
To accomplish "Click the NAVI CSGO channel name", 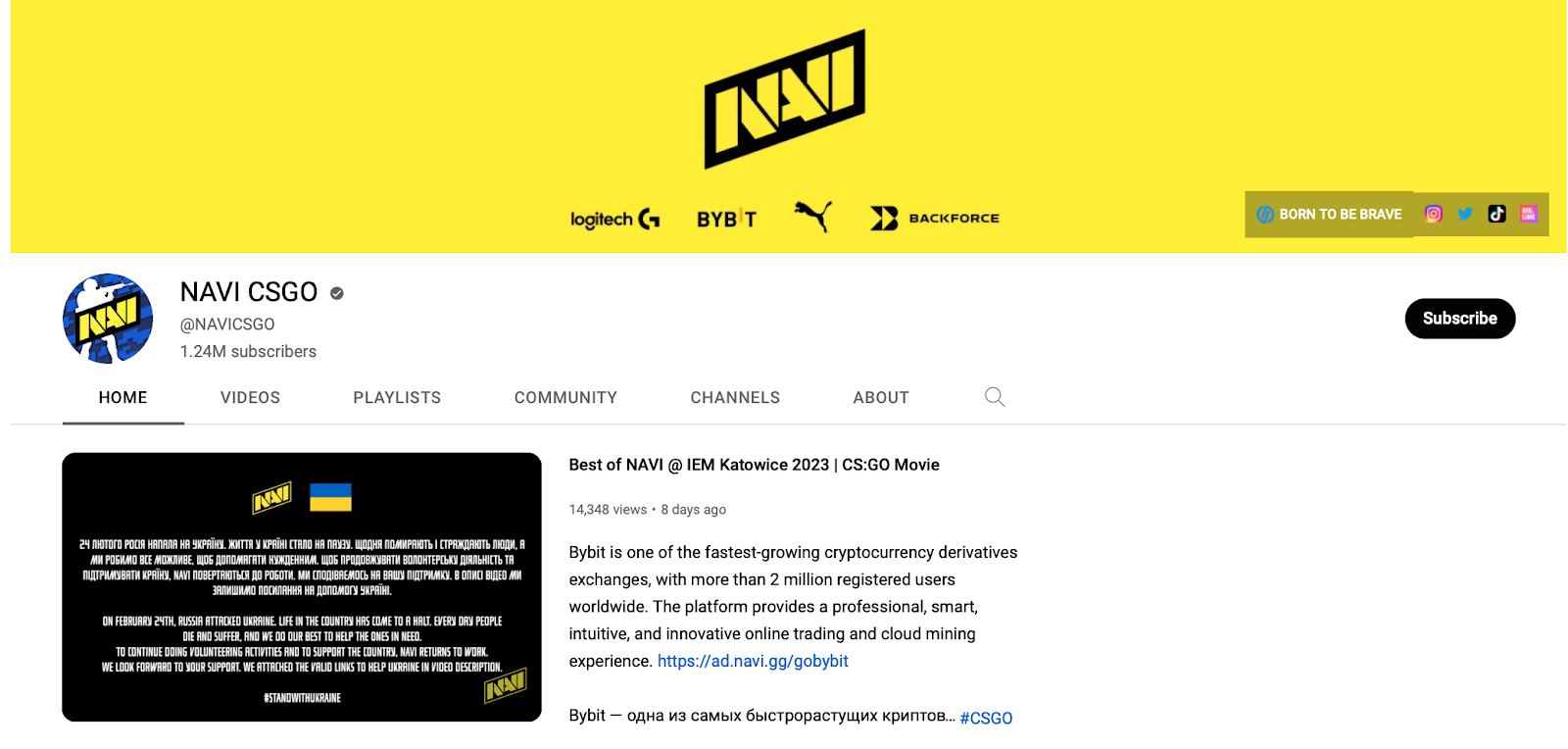I will pyautogui.click(x=249, y=292).
